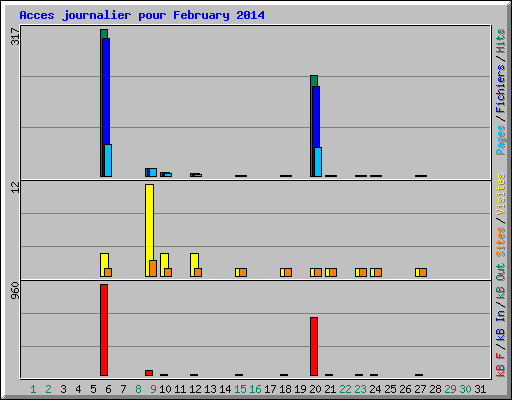
Task: Click the '317' hits axis maximum label
Action: click(x=15, y=36)
